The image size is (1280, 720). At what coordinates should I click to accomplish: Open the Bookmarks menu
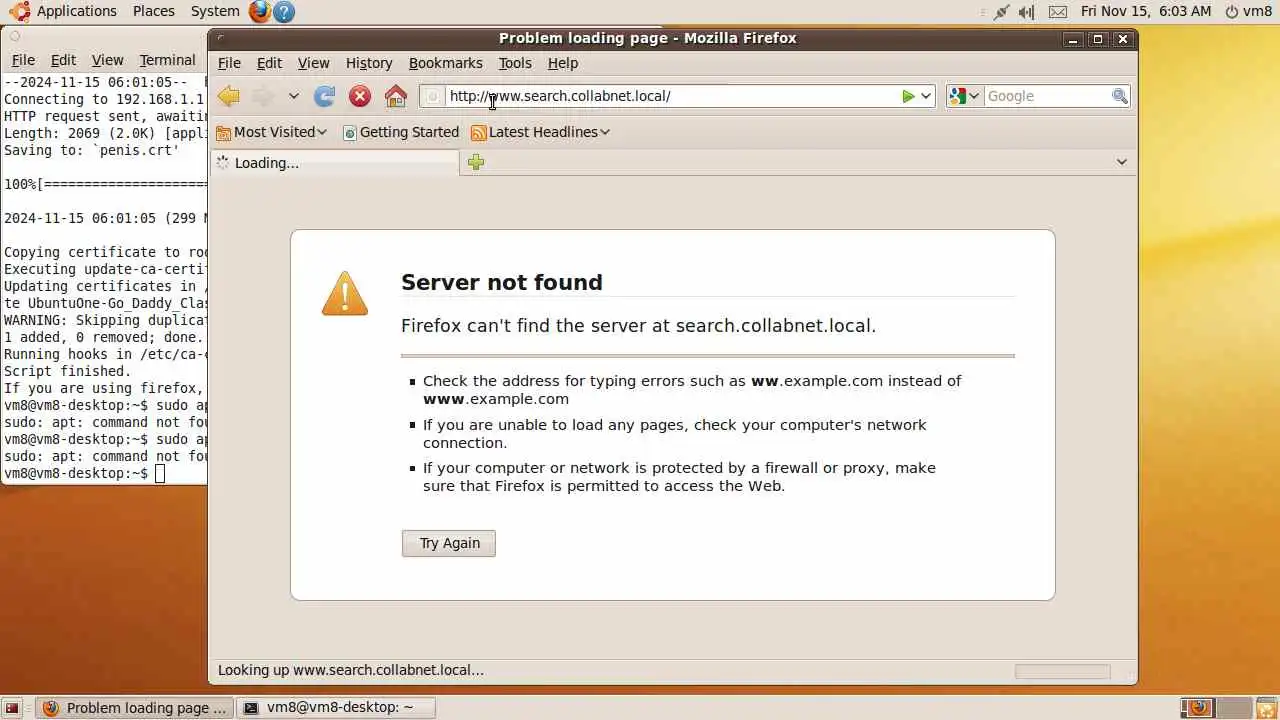(445, 63)
